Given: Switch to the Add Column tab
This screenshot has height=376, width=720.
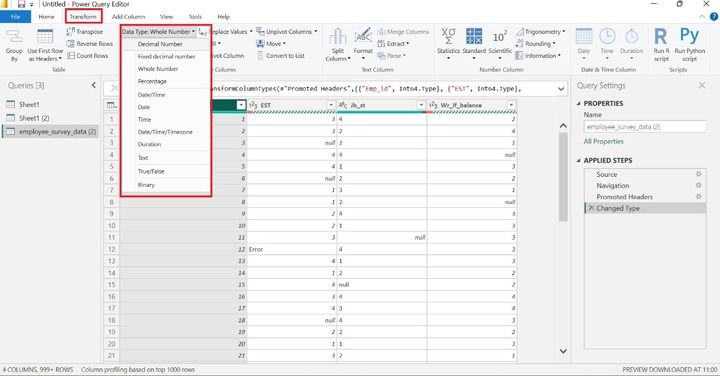Looking at the screenshot, I should [129, 17].
